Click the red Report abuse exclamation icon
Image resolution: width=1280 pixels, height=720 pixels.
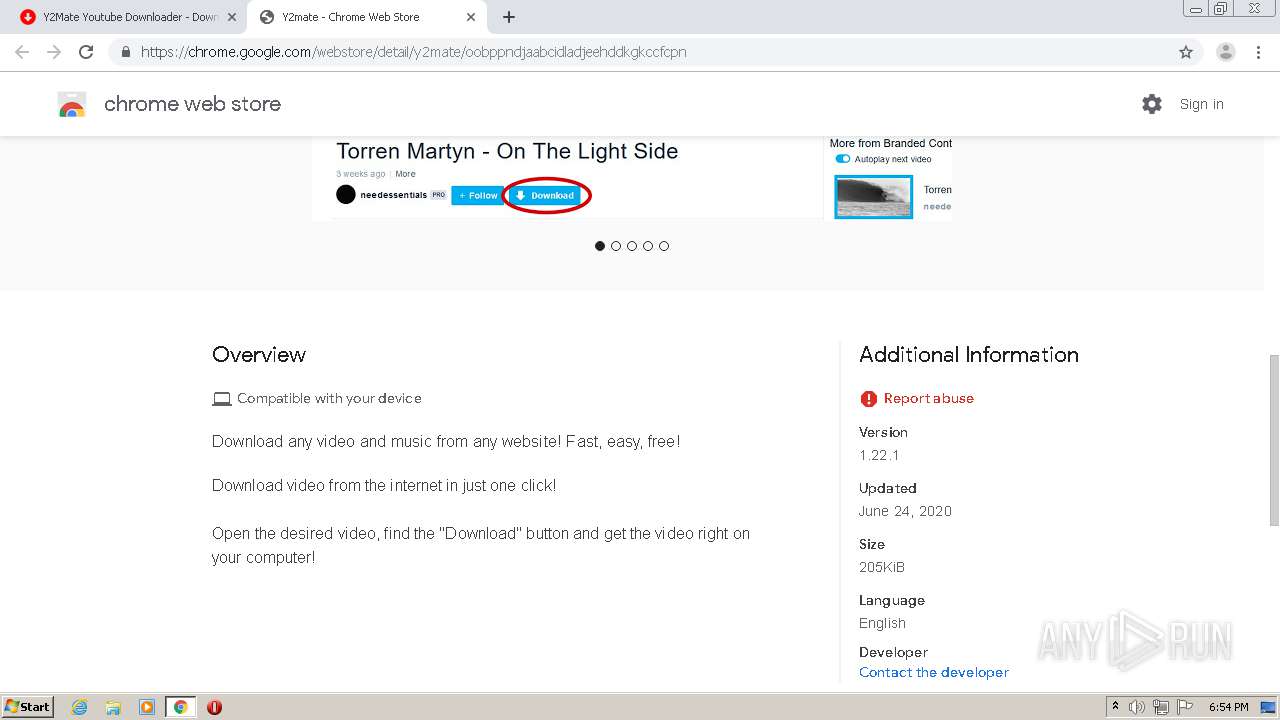868,399
